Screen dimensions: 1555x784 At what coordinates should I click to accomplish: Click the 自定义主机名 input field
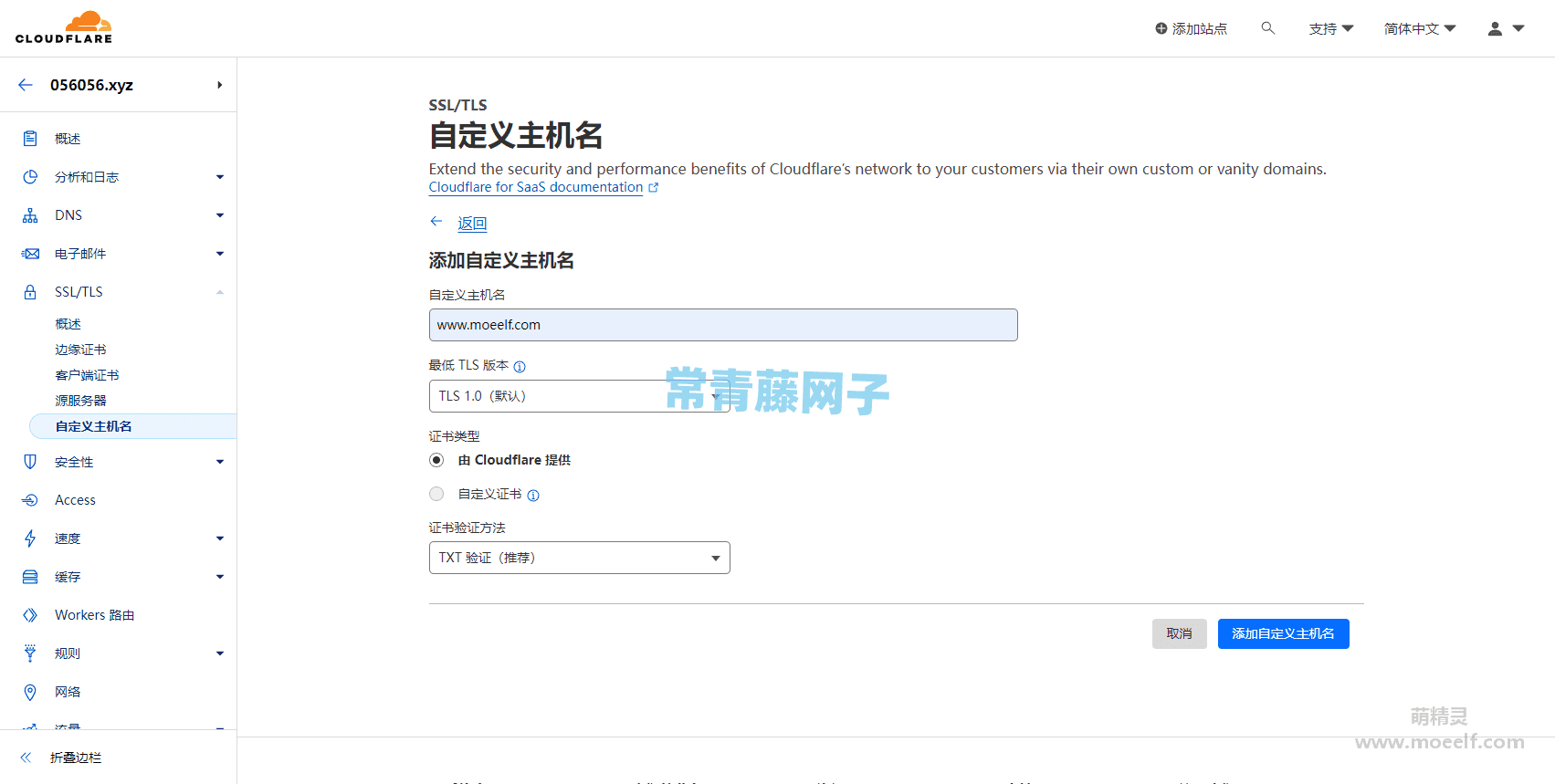pyautogui.click(x=723, y=325)
